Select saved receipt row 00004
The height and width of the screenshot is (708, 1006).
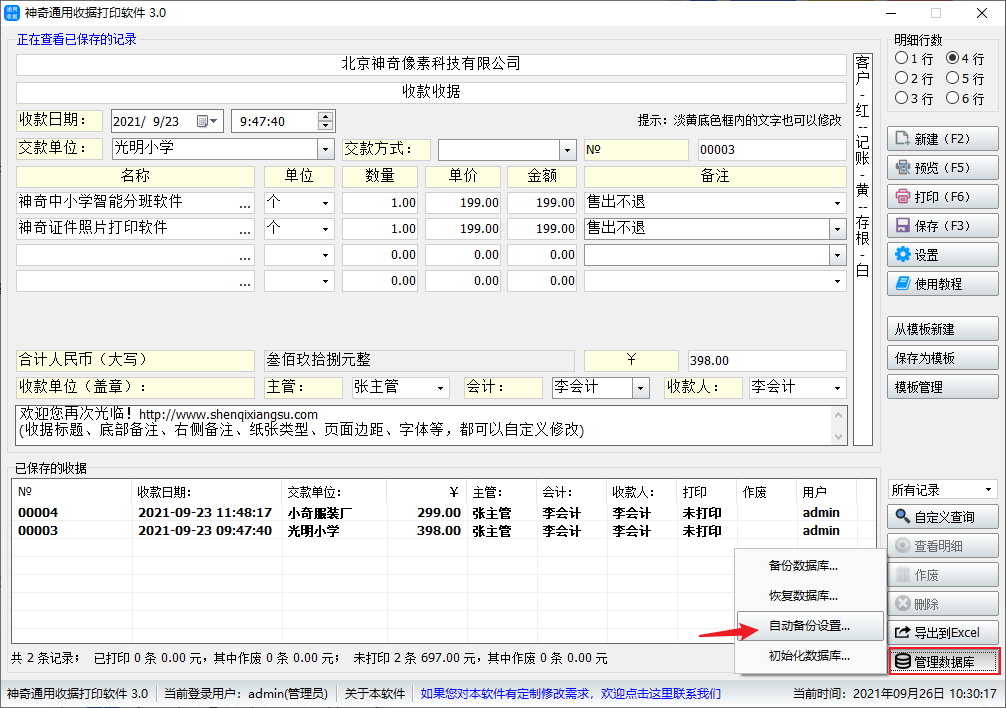point(443,512)
